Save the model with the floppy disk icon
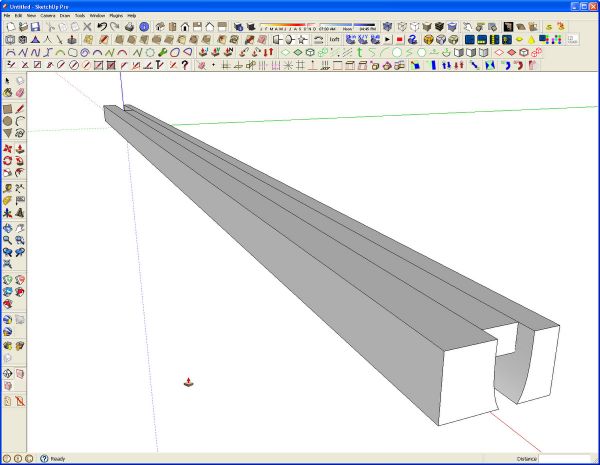Screen dimensions: 600x465 coord(35,27)
